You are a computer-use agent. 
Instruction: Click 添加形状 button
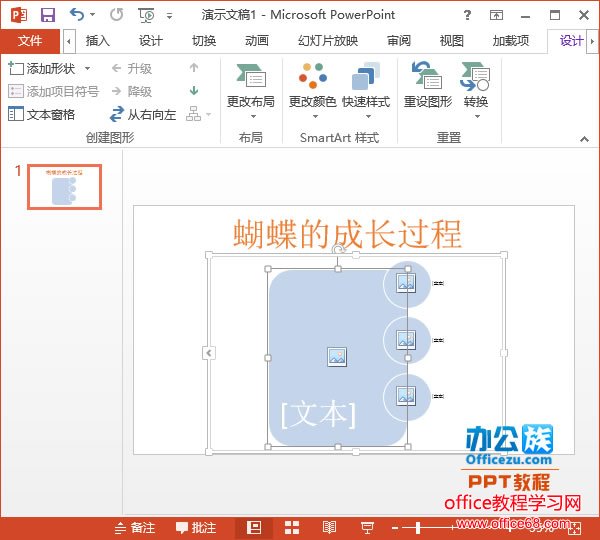(42, 69)
